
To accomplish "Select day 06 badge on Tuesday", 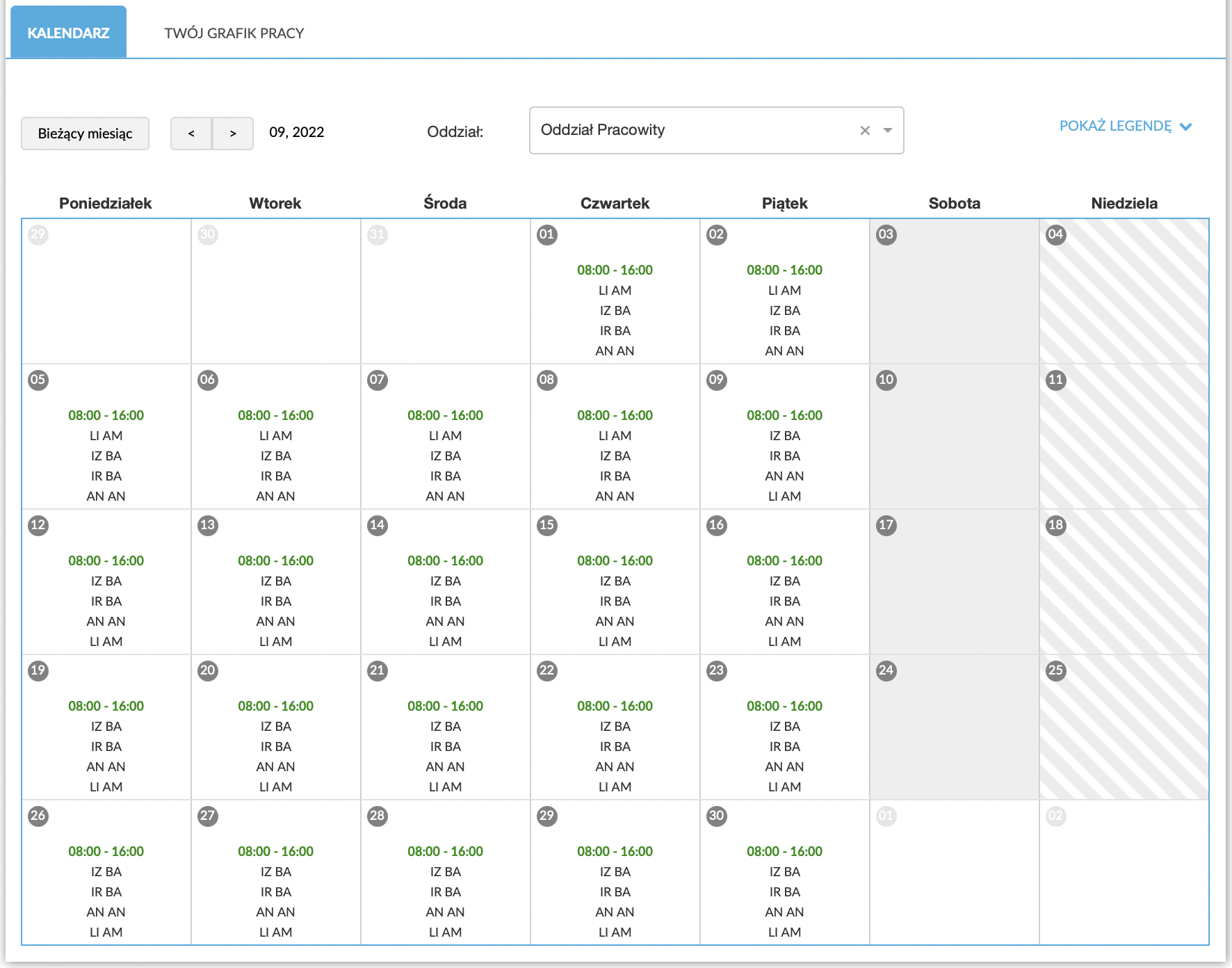I will [208, 380].
